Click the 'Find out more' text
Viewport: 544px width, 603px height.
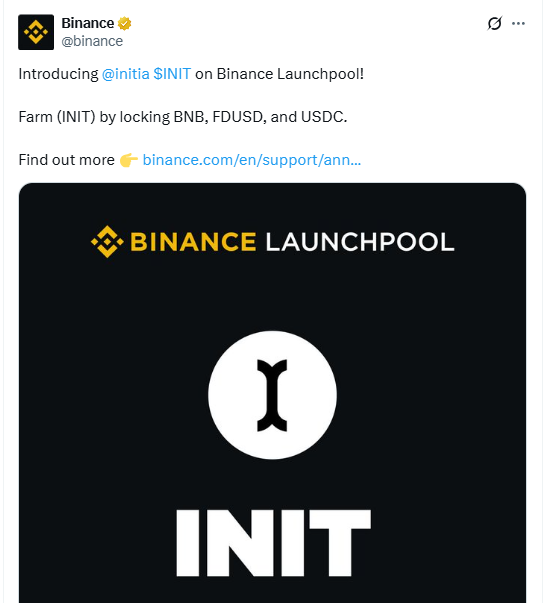(67, 160)
